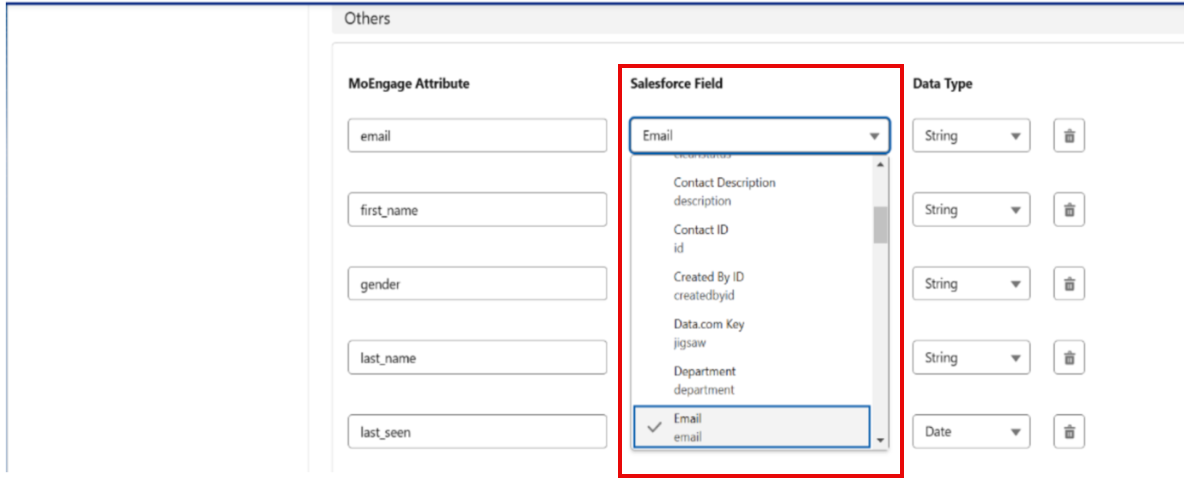Screen dimensions: 1184x490
Task: Click the first_name MoEngage attribute field
Action: [x=477, y=210]
